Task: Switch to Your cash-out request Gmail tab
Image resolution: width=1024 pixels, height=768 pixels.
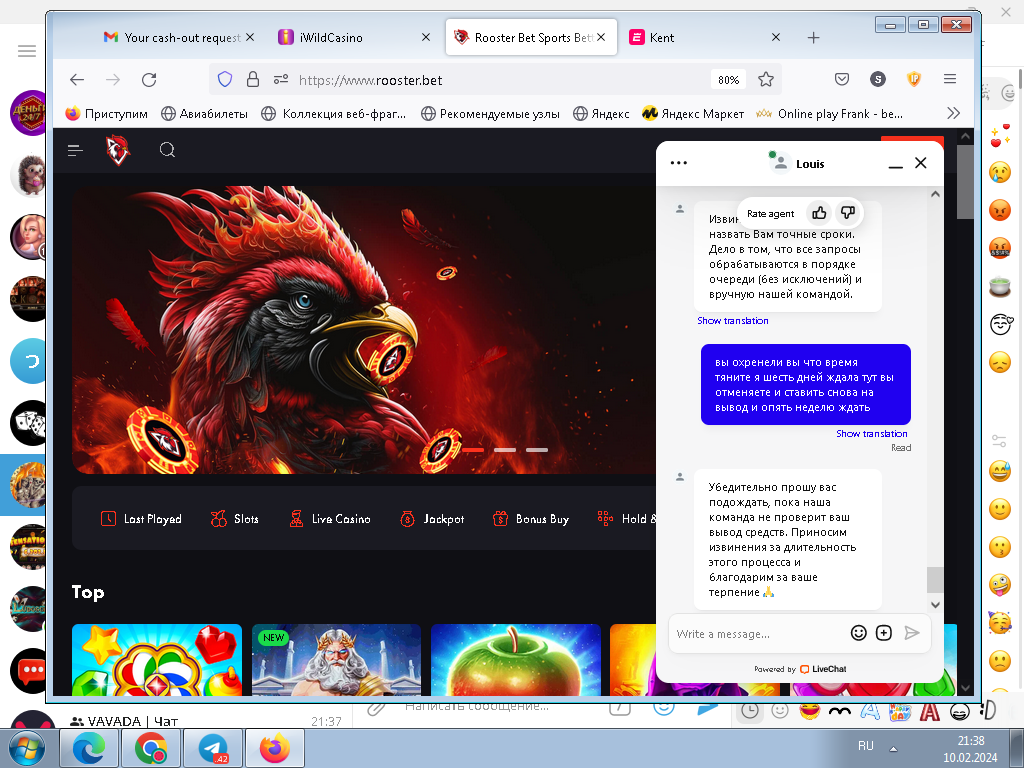Action: point(178,38)
